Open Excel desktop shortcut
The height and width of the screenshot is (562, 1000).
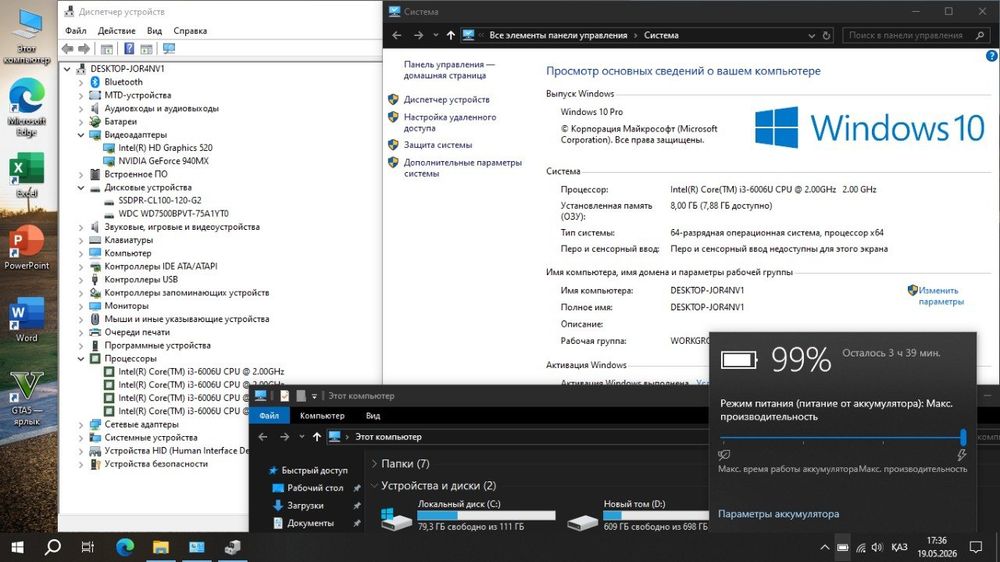click(27, 175)
